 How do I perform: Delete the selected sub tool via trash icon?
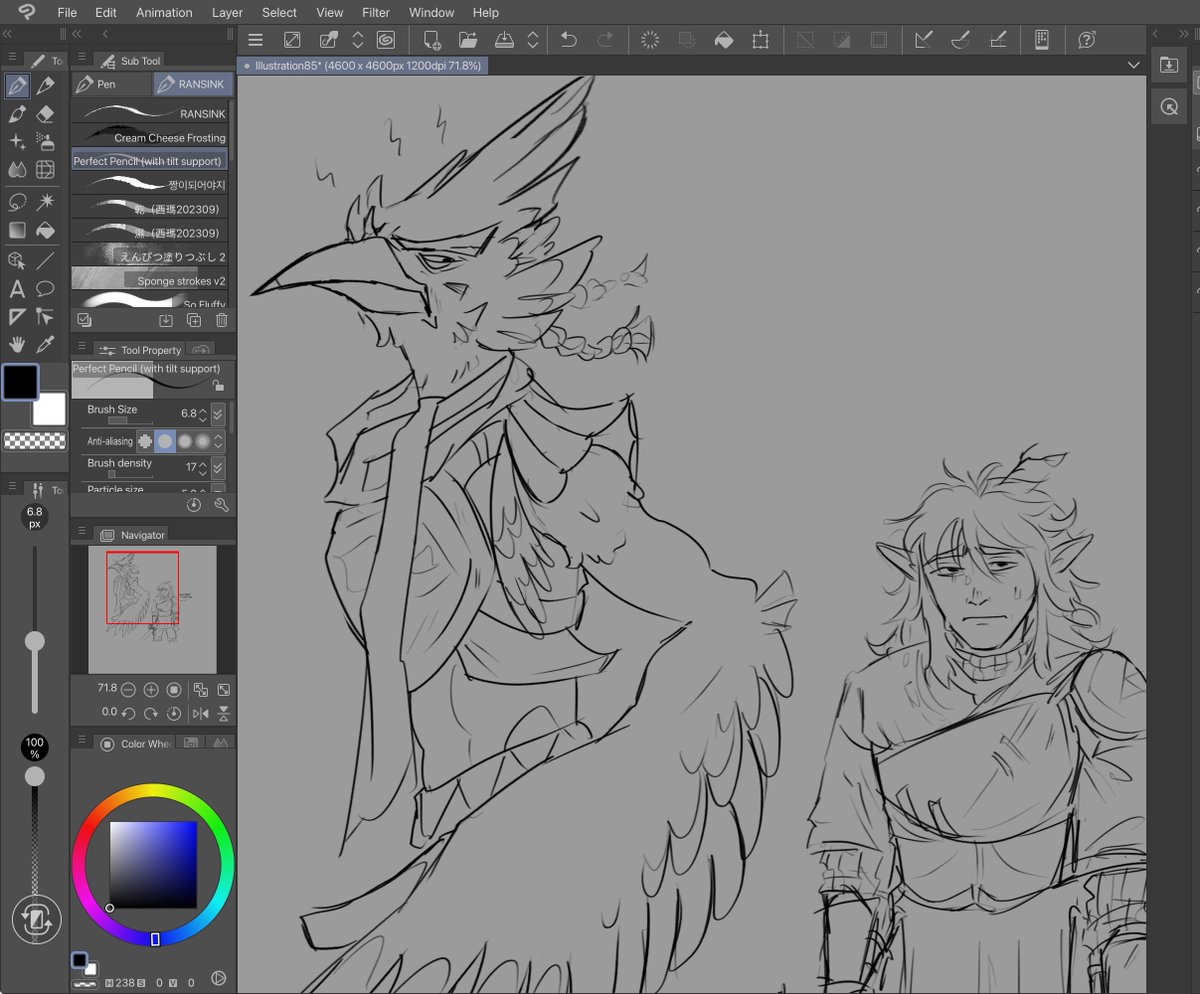tap(221, 320)
